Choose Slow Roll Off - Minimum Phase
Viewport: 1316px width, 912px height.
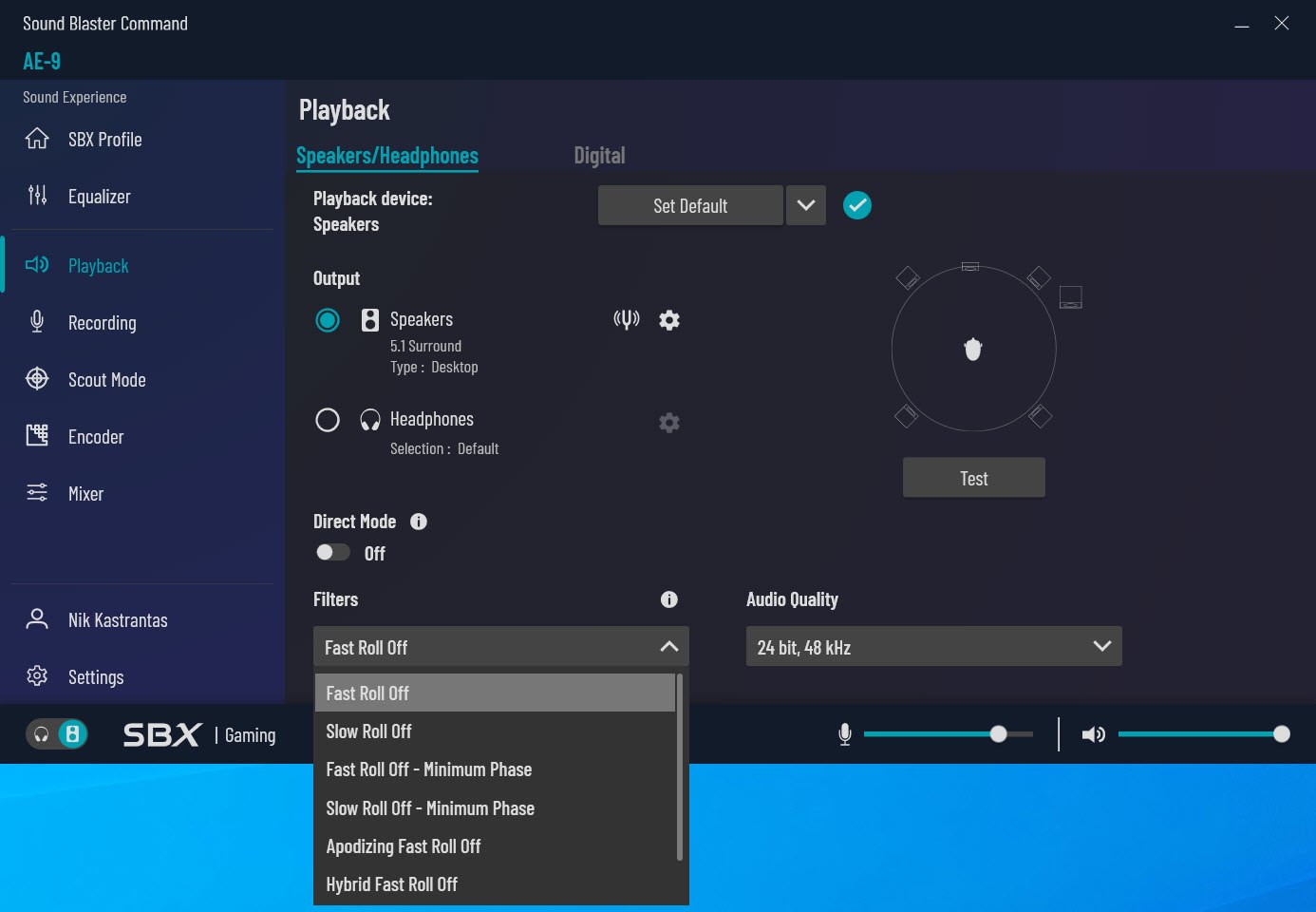click(x=495, y=808)
